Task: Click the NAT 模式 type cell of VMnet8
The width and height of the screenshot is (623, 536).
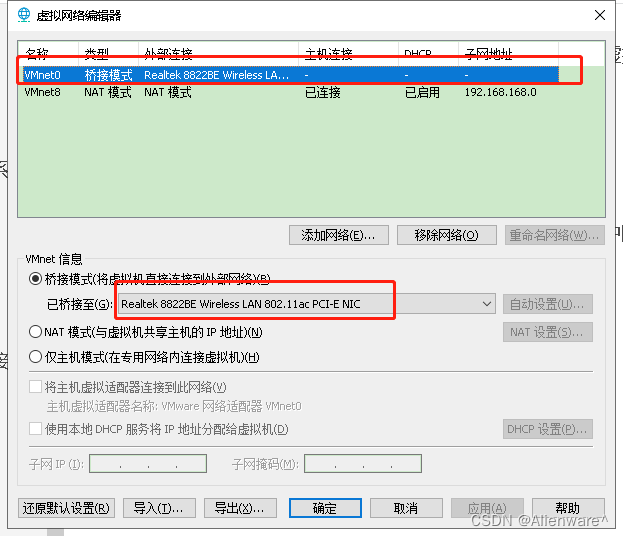Action: [108, 92]
